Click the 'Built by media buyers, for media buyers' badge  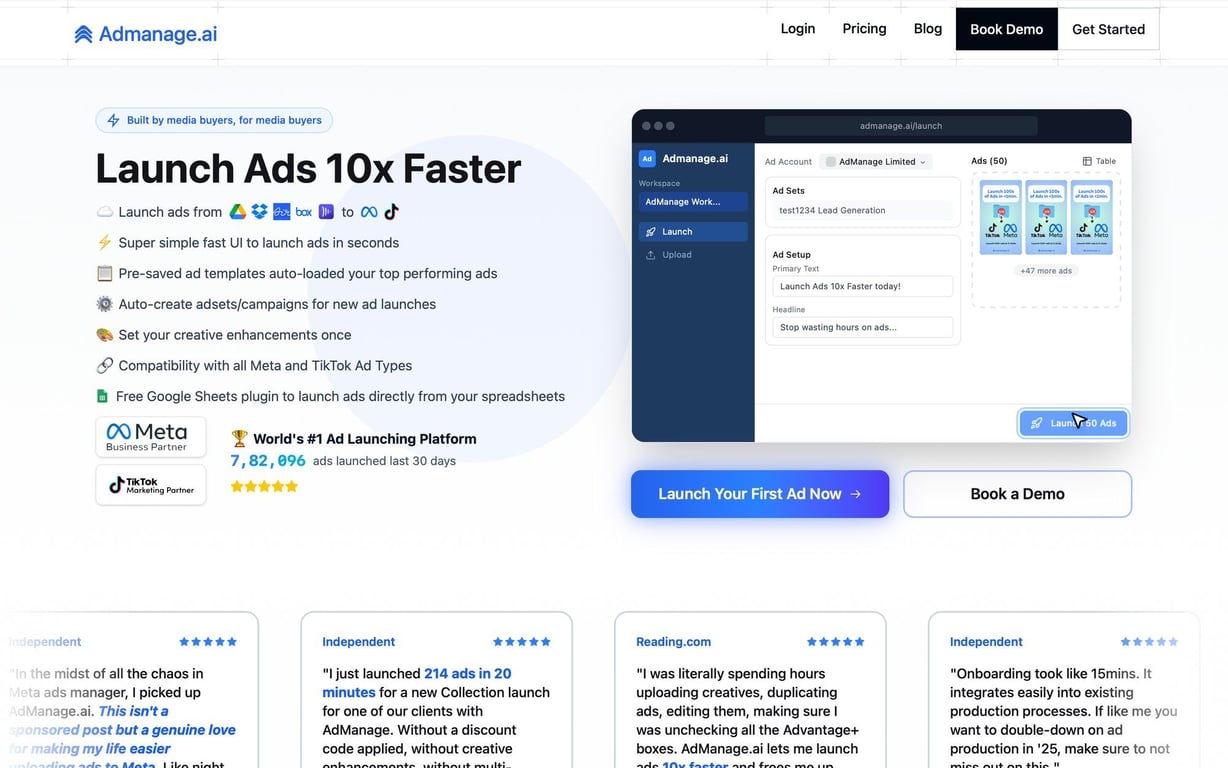click(x=214, y=120)
